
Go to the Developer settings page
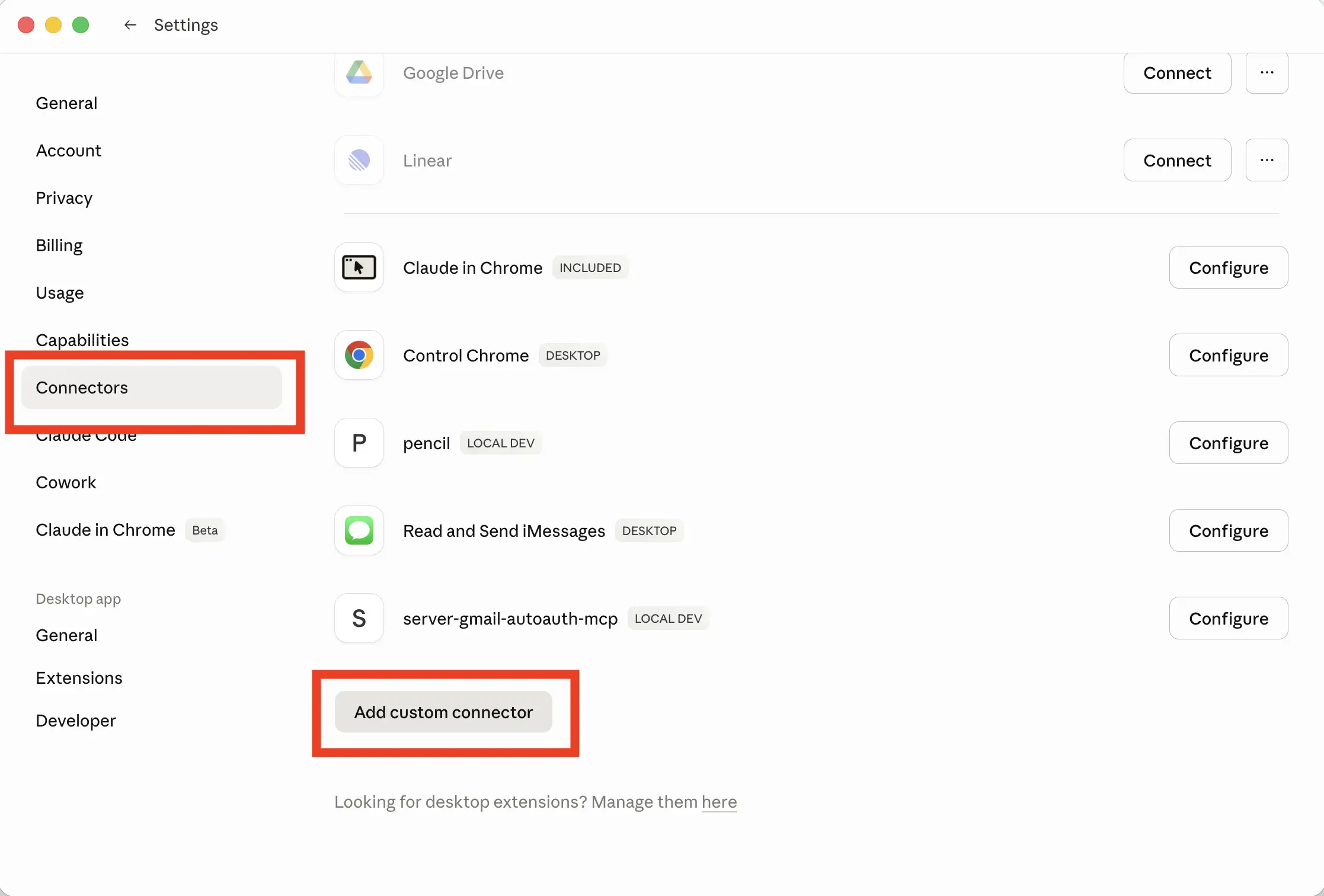point(76,721)
